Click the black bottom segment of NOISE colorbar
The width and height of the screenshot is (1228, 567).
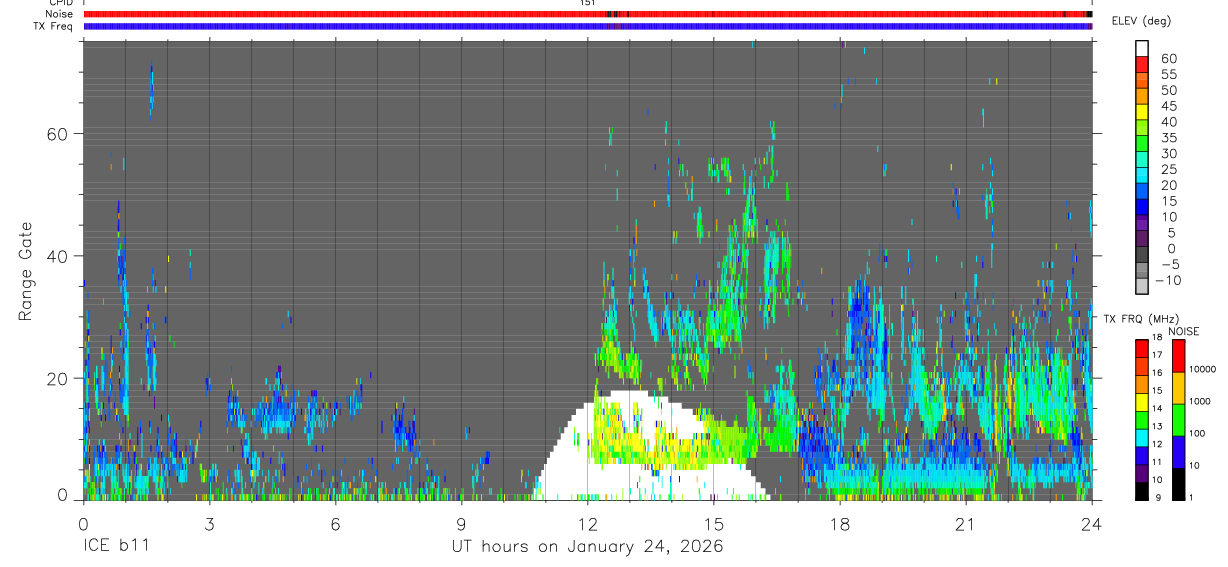[x=1178, y=484]
